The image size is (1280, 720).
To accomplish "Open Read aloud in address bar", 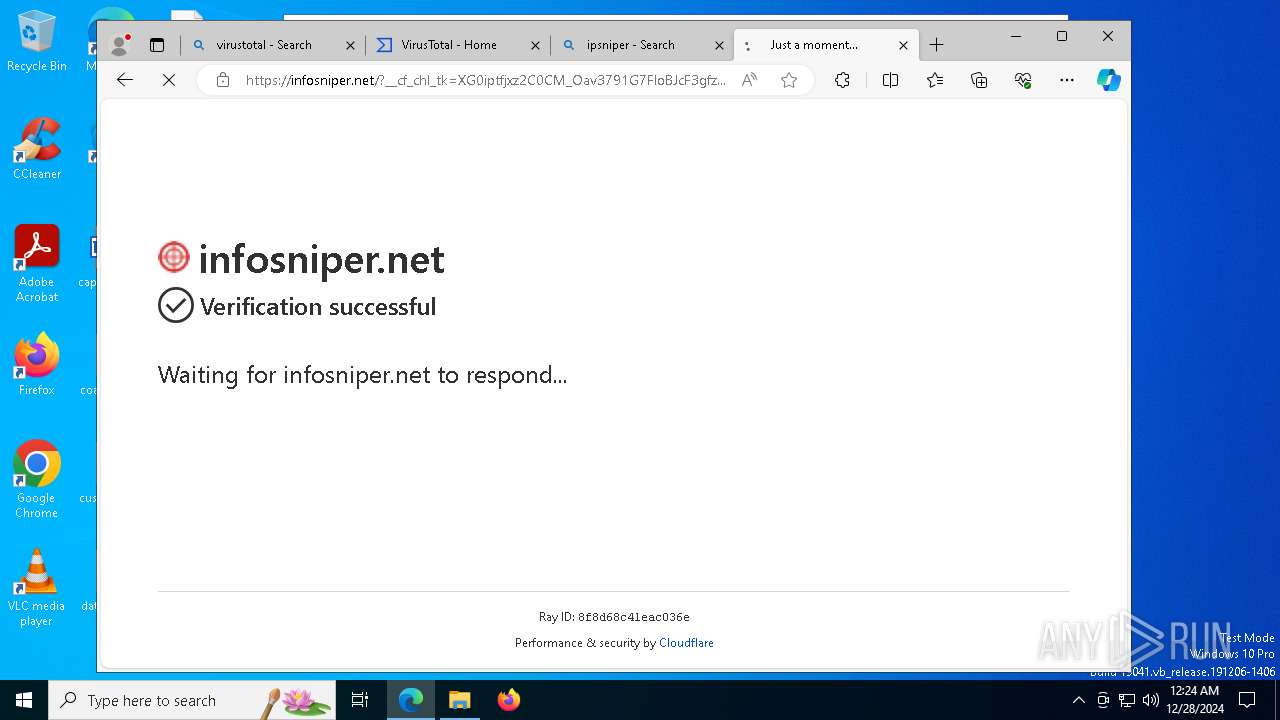I will coord(749,80).
